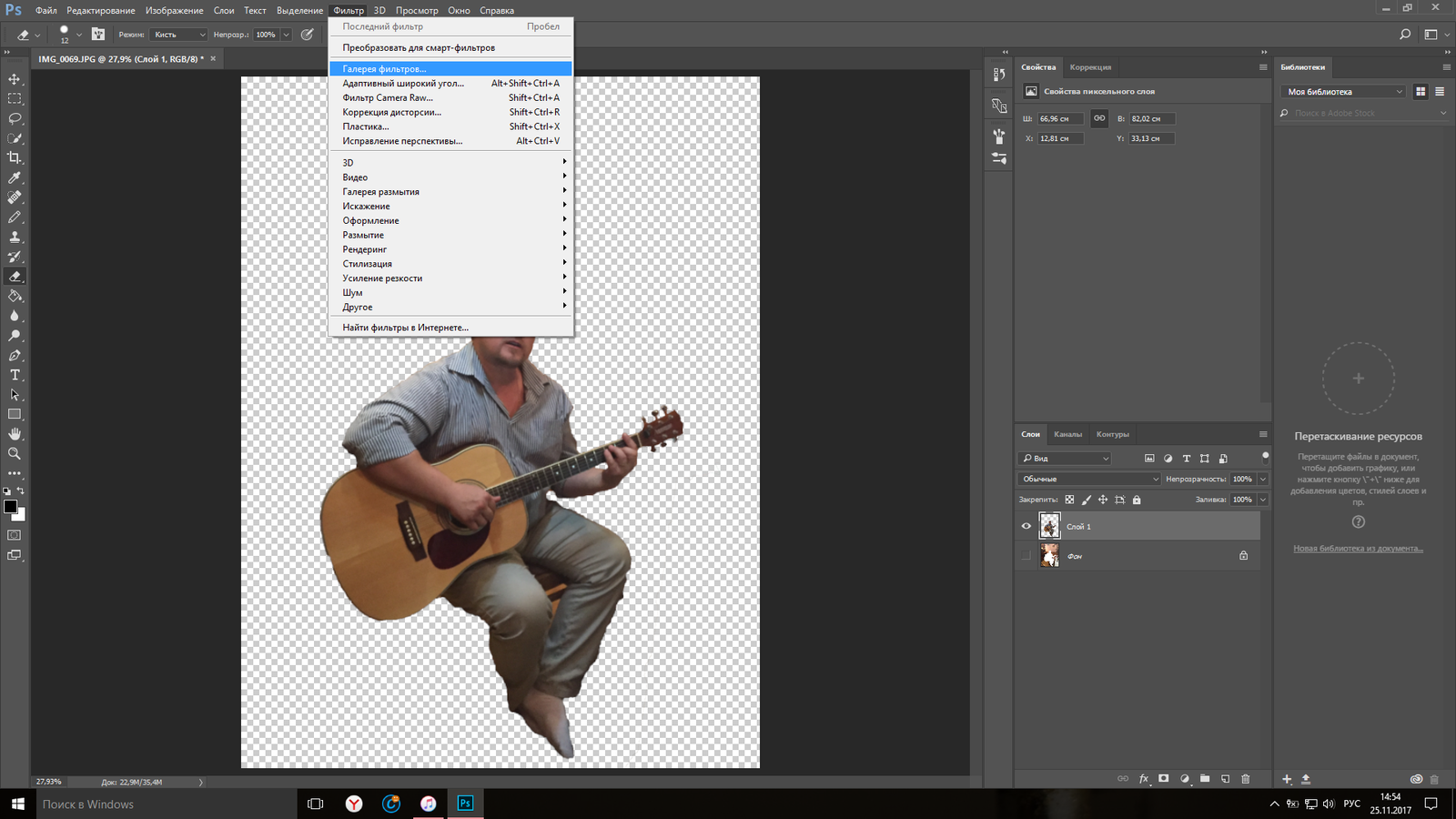The image size is (1456, 819).
Task: Select the Type tool
Action: 15,375
